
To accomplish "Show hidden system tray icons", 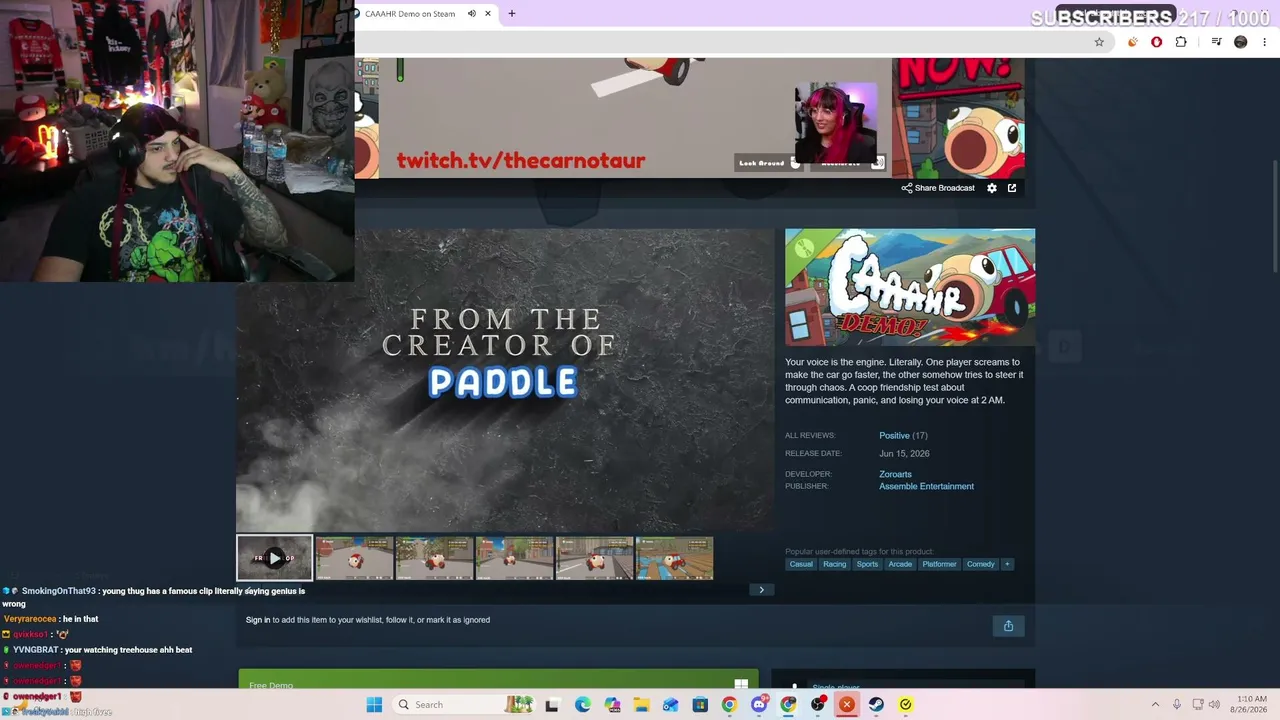I will pos(1156,705).
